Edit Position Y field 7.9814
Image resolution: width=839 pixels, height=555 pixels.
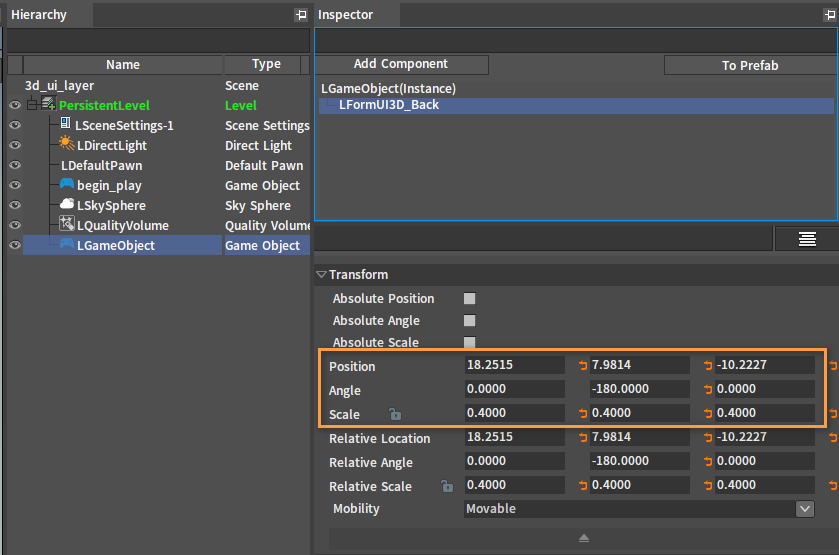(639, 365)
